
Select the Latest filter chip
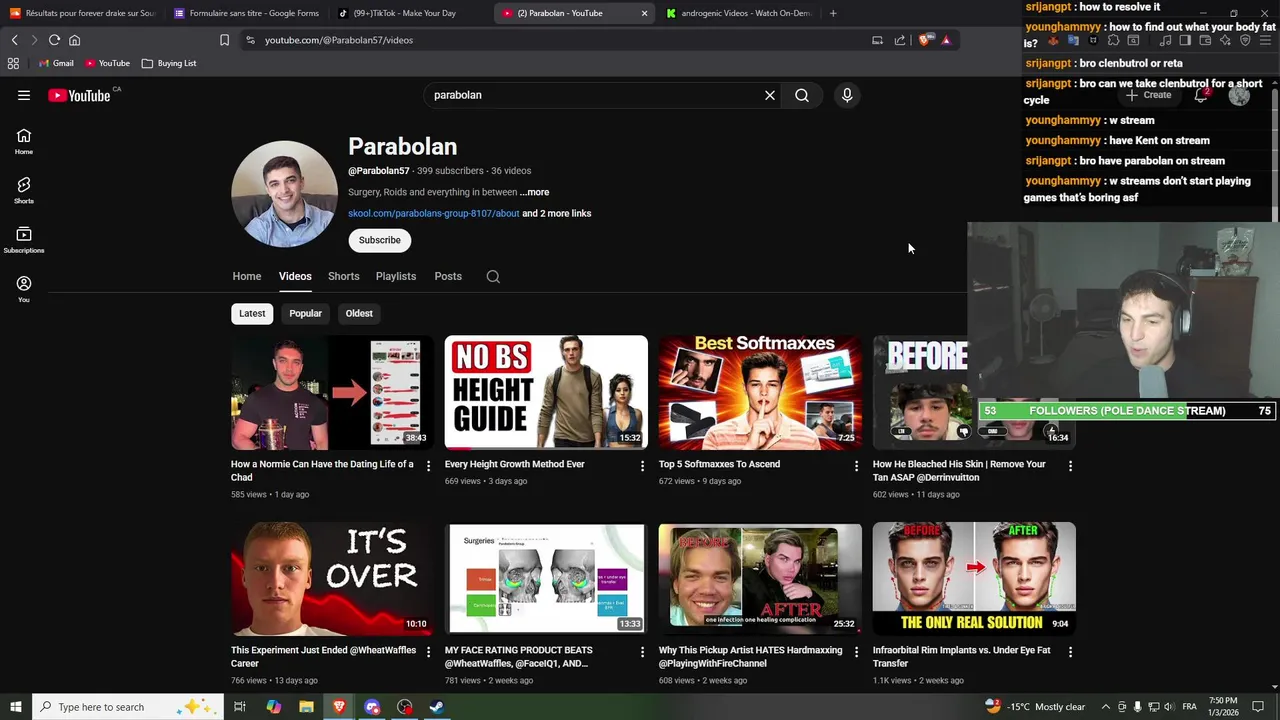coord(252,313)
